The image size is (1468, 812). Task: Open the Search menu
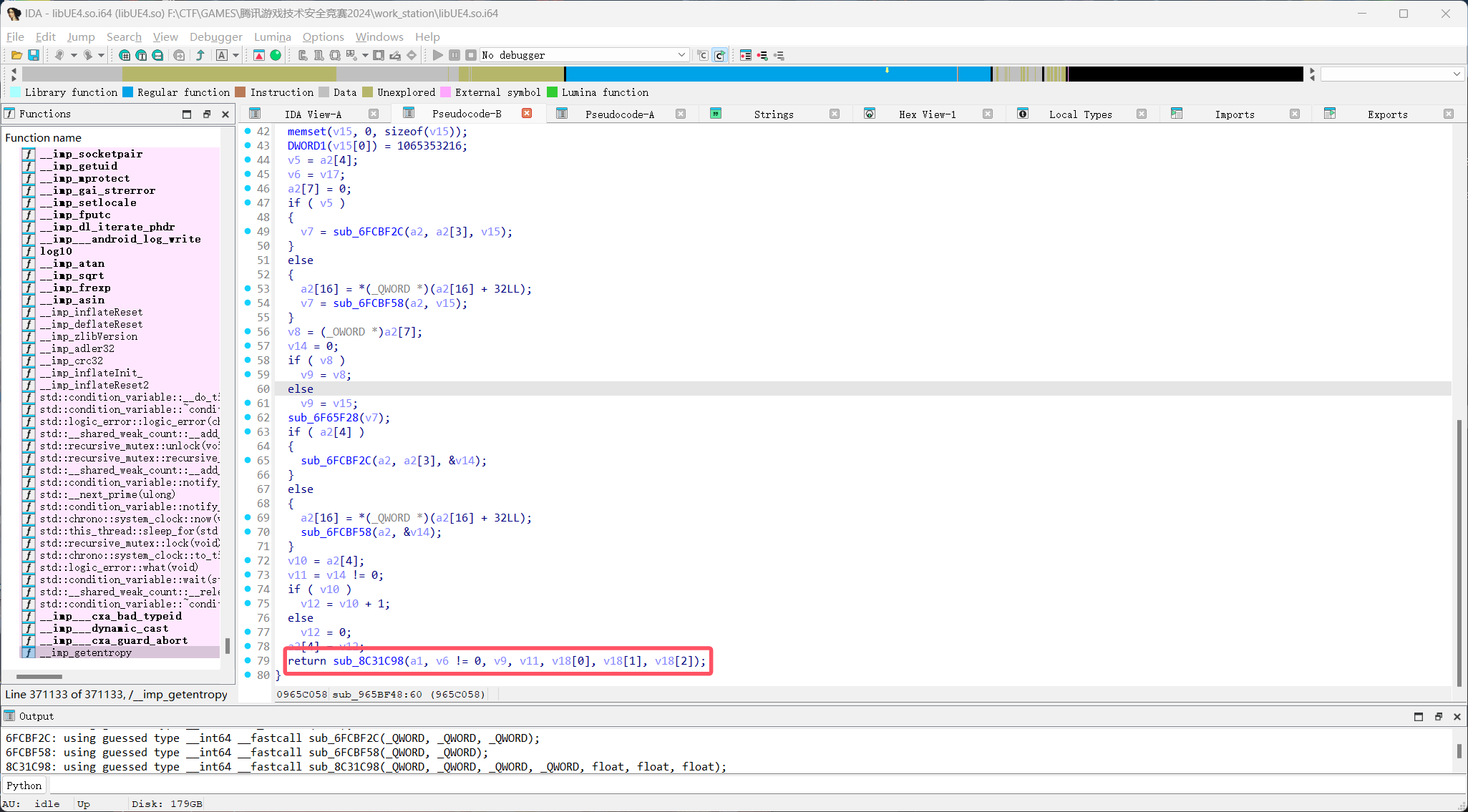pos(124,36)
